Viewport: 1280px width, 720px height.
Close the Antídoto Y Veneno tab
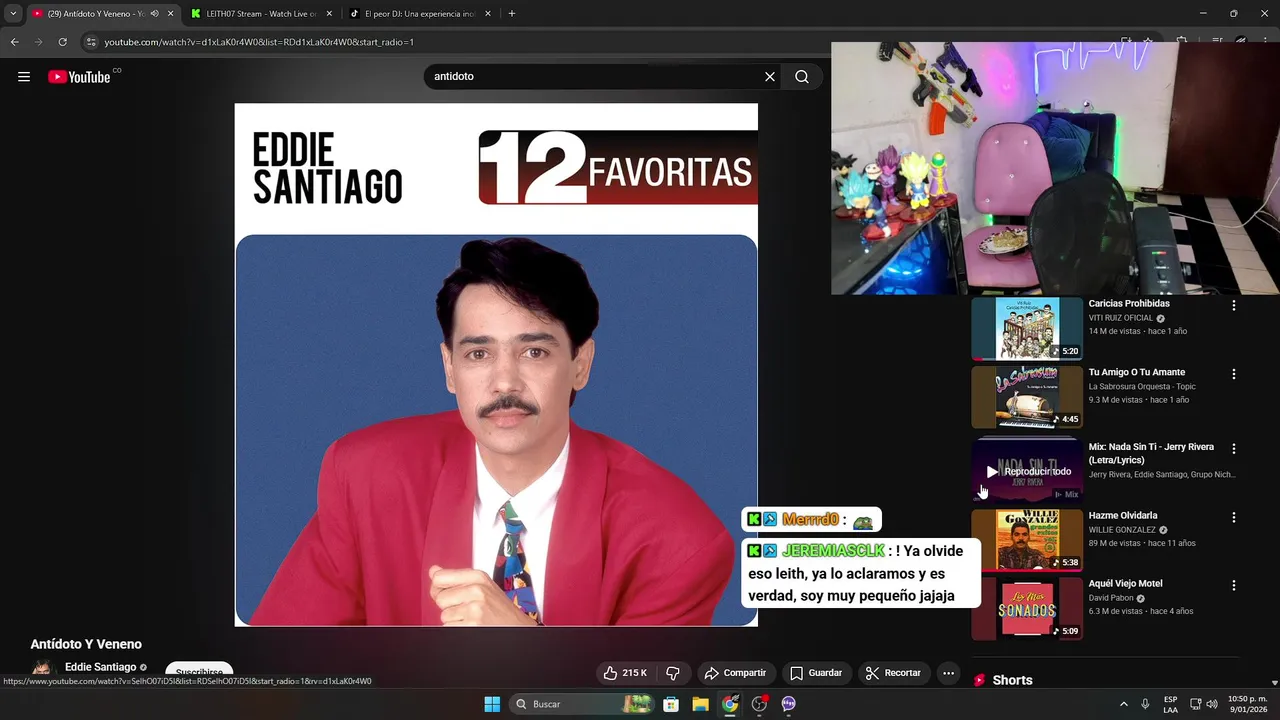[170, 14]
